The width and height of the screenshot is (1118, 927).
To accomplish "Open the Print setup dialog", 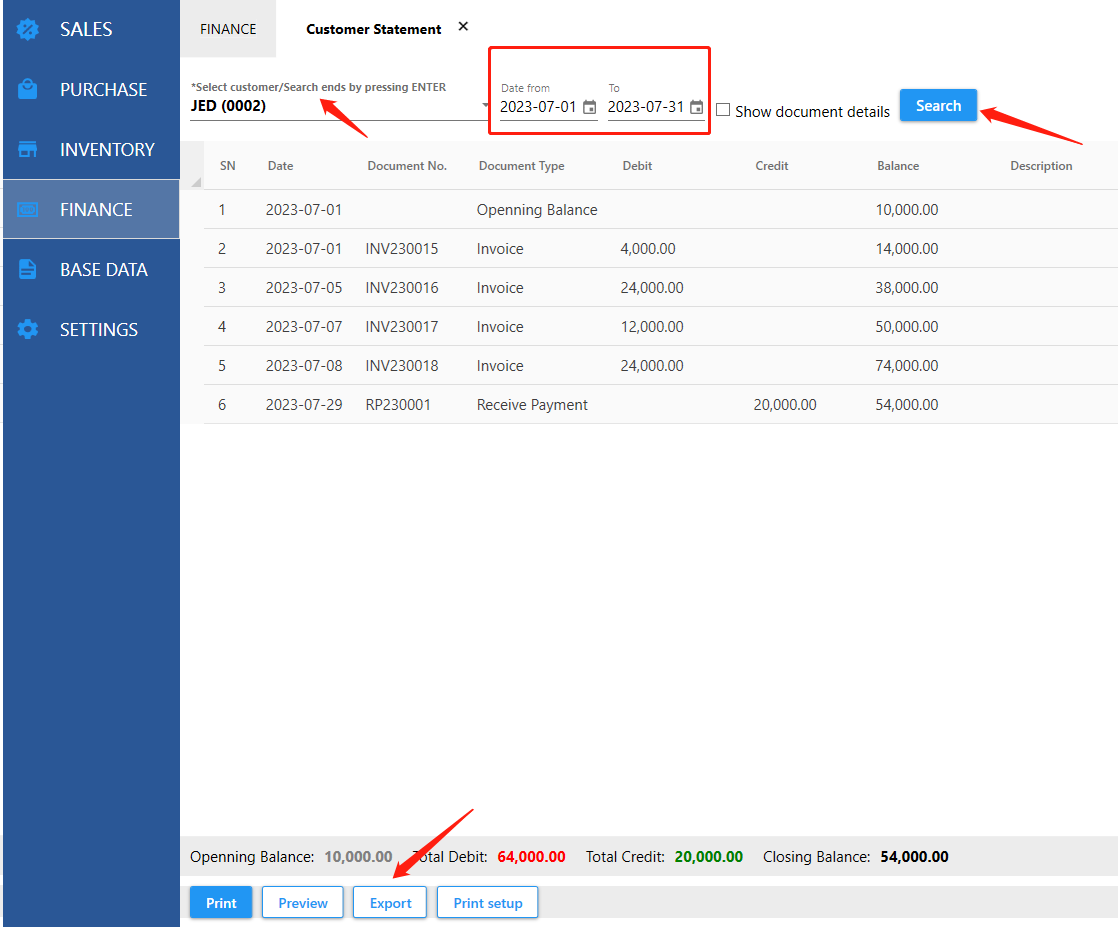I will click(488, 903).
